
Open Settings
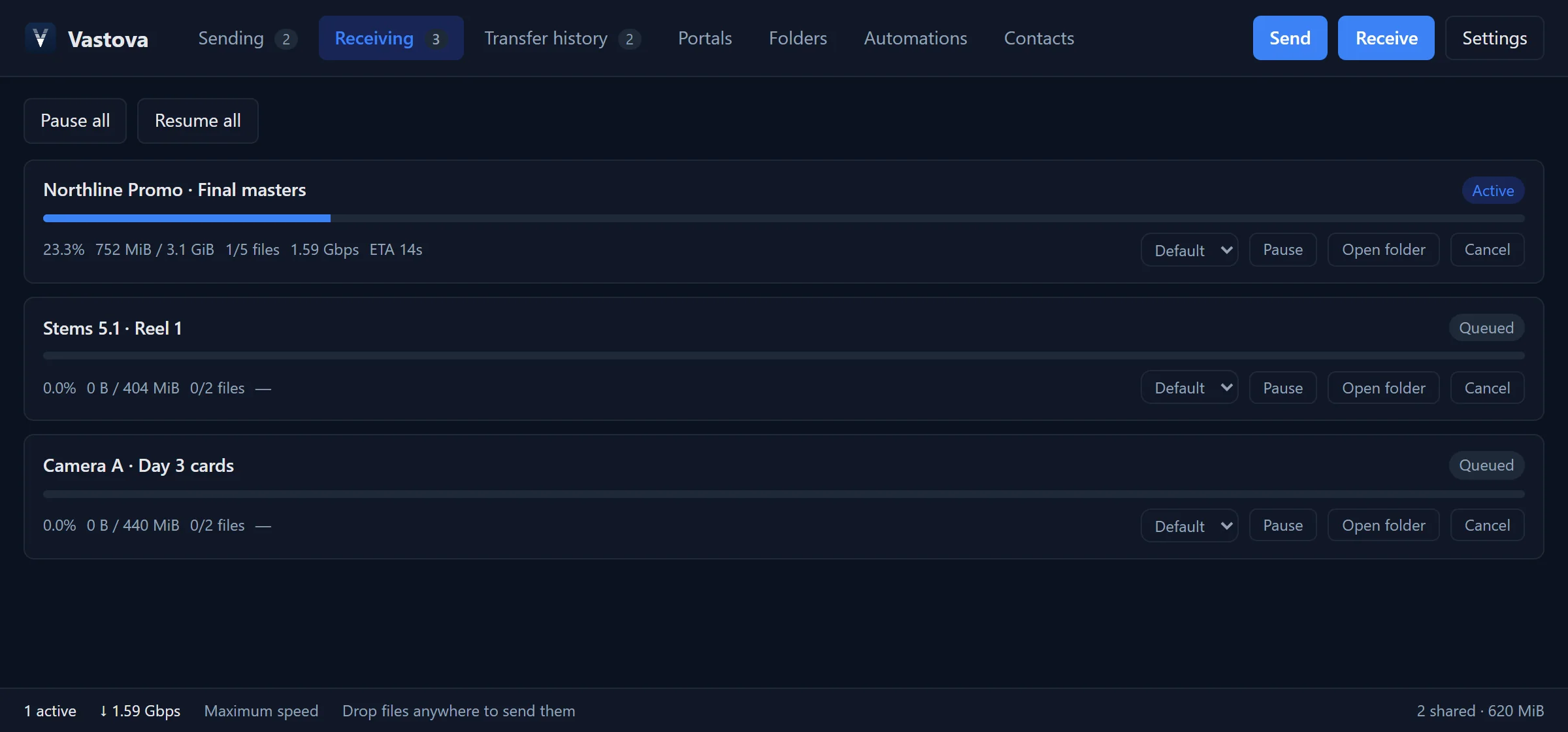[1494, 38]
